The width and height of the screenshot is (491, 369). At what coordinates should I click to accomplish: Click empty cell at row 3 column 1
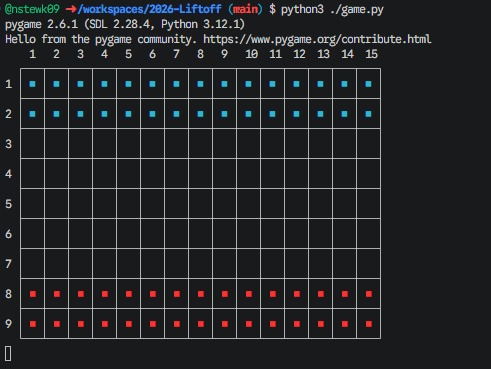click(x=32, y=144)
